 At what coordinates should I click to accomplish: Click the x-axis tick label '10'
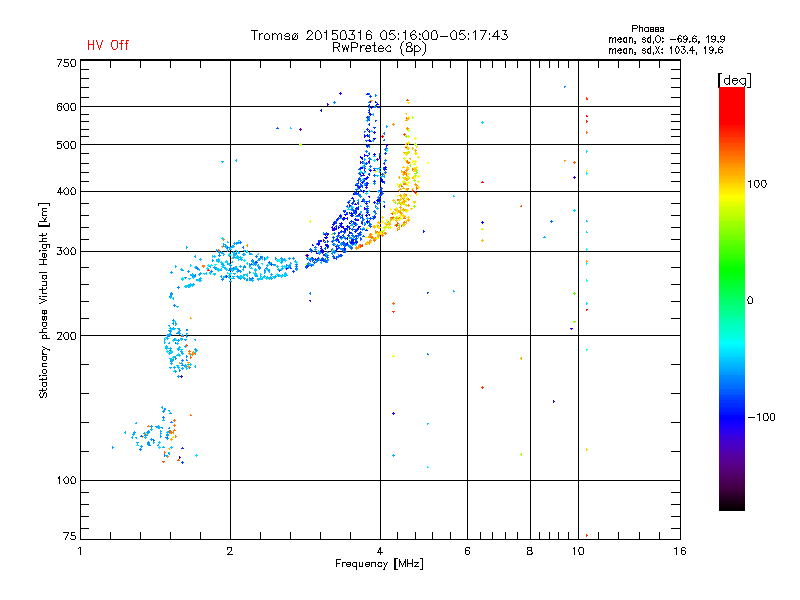point(578,551)
